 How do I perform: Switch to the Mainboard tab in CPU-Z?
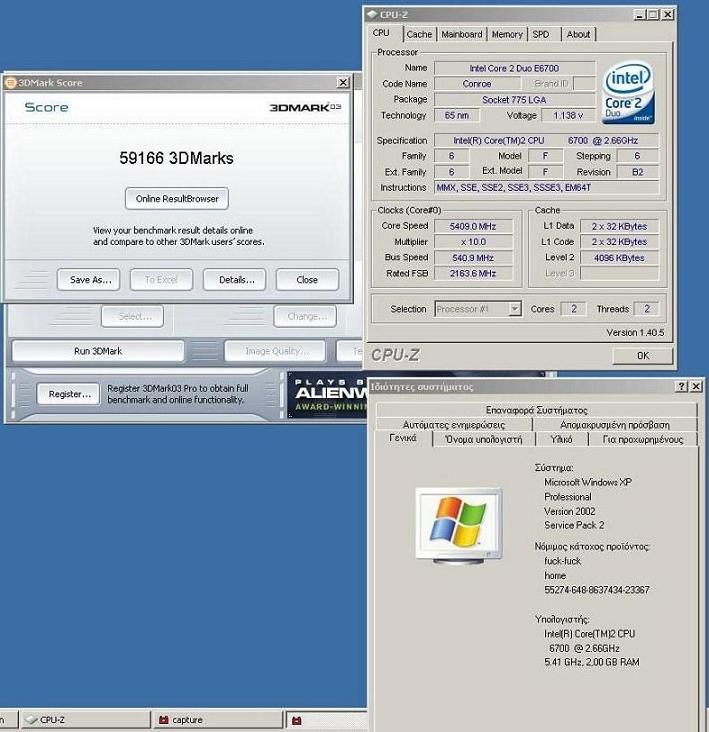pyautogui.click(x=462, y=34)
